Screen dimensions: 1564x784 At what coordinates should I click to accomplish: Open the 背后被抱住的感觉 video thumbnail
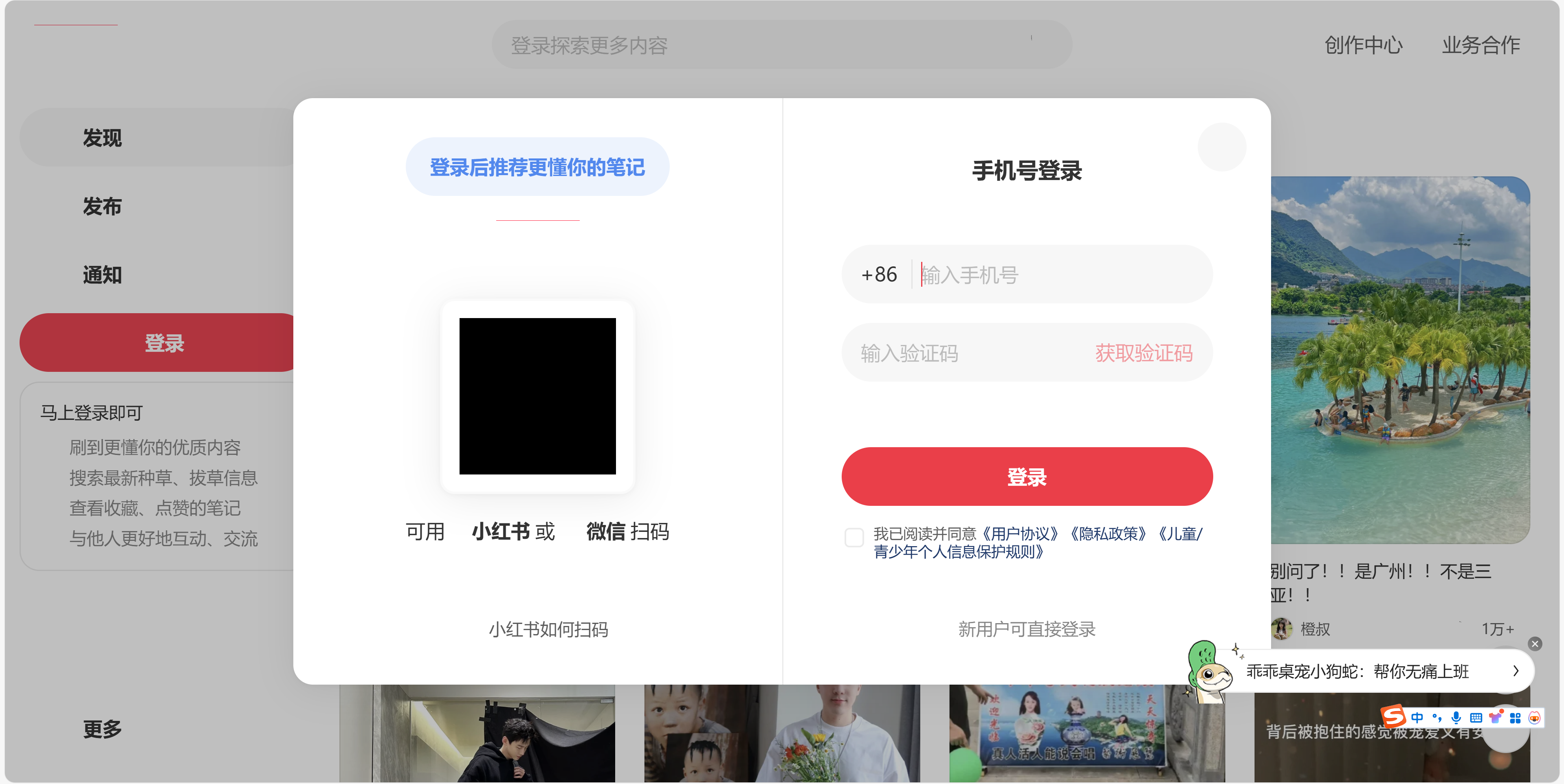(x=1392, y=737)
